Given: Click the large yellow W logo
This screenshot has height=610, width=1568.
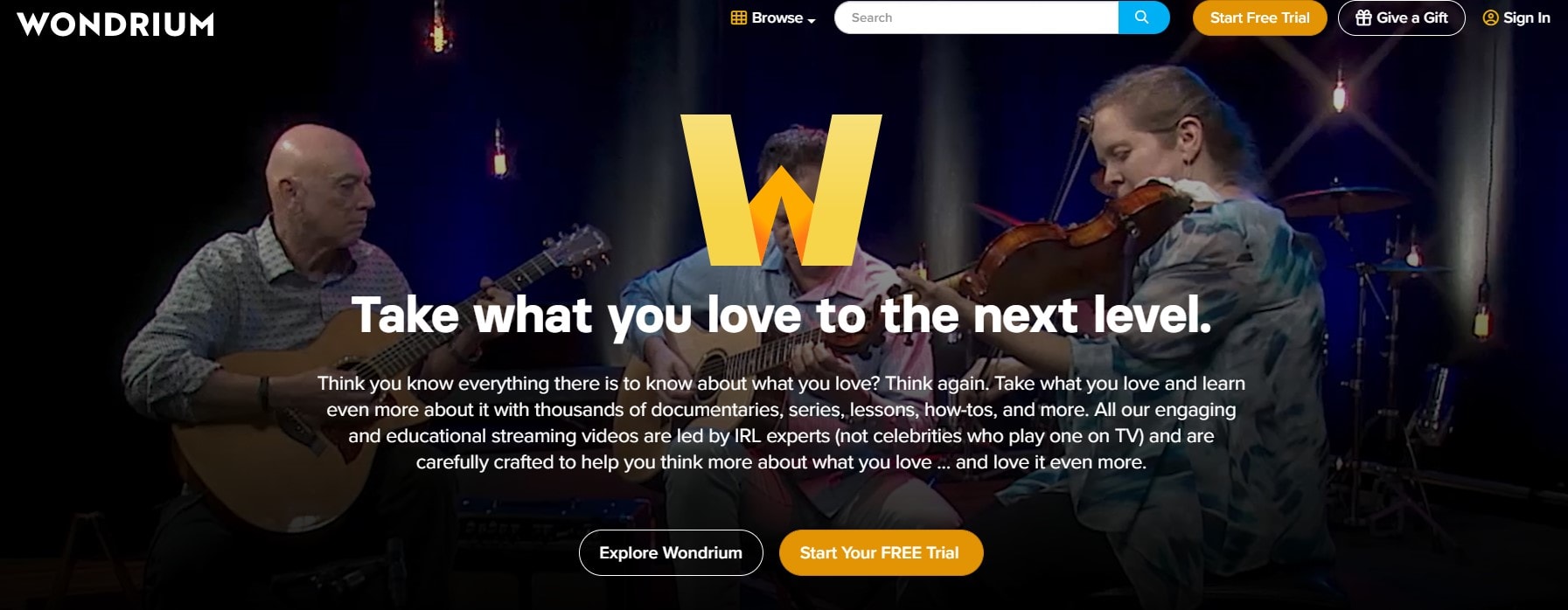Looking at the screenshot, I should click(781, 190).
